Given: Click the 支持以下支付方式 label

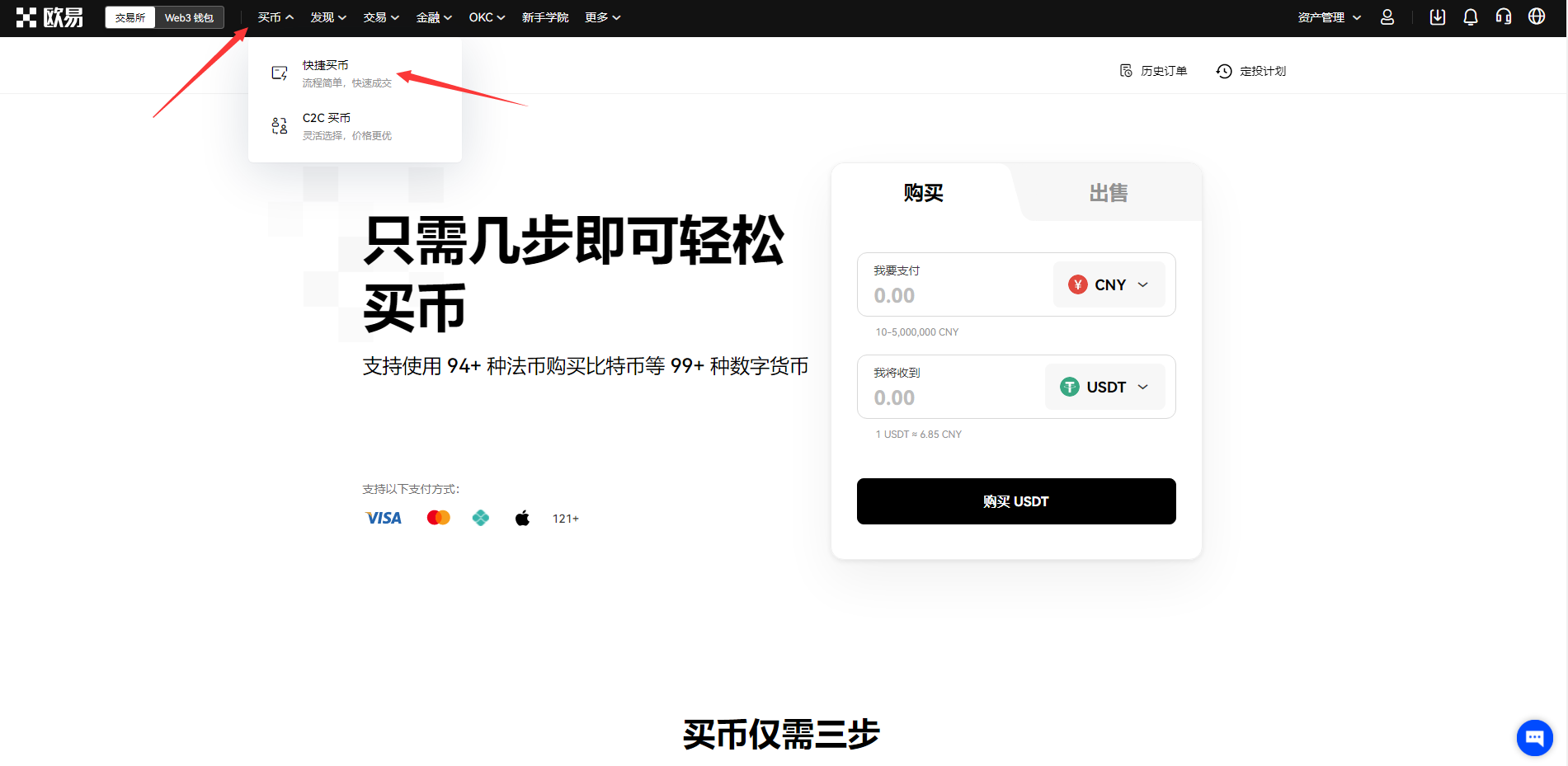Looking at the screenshot, I should pos(411,489).
